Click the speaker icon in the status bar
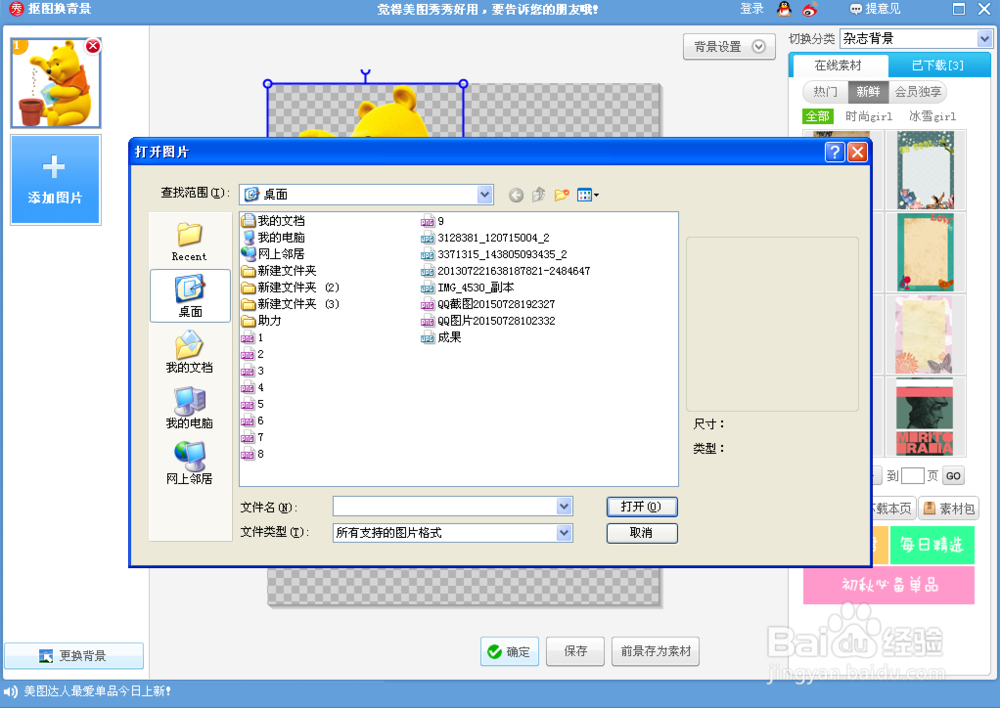The width and height of the screenshot is (1000, 708). (10, 691)
